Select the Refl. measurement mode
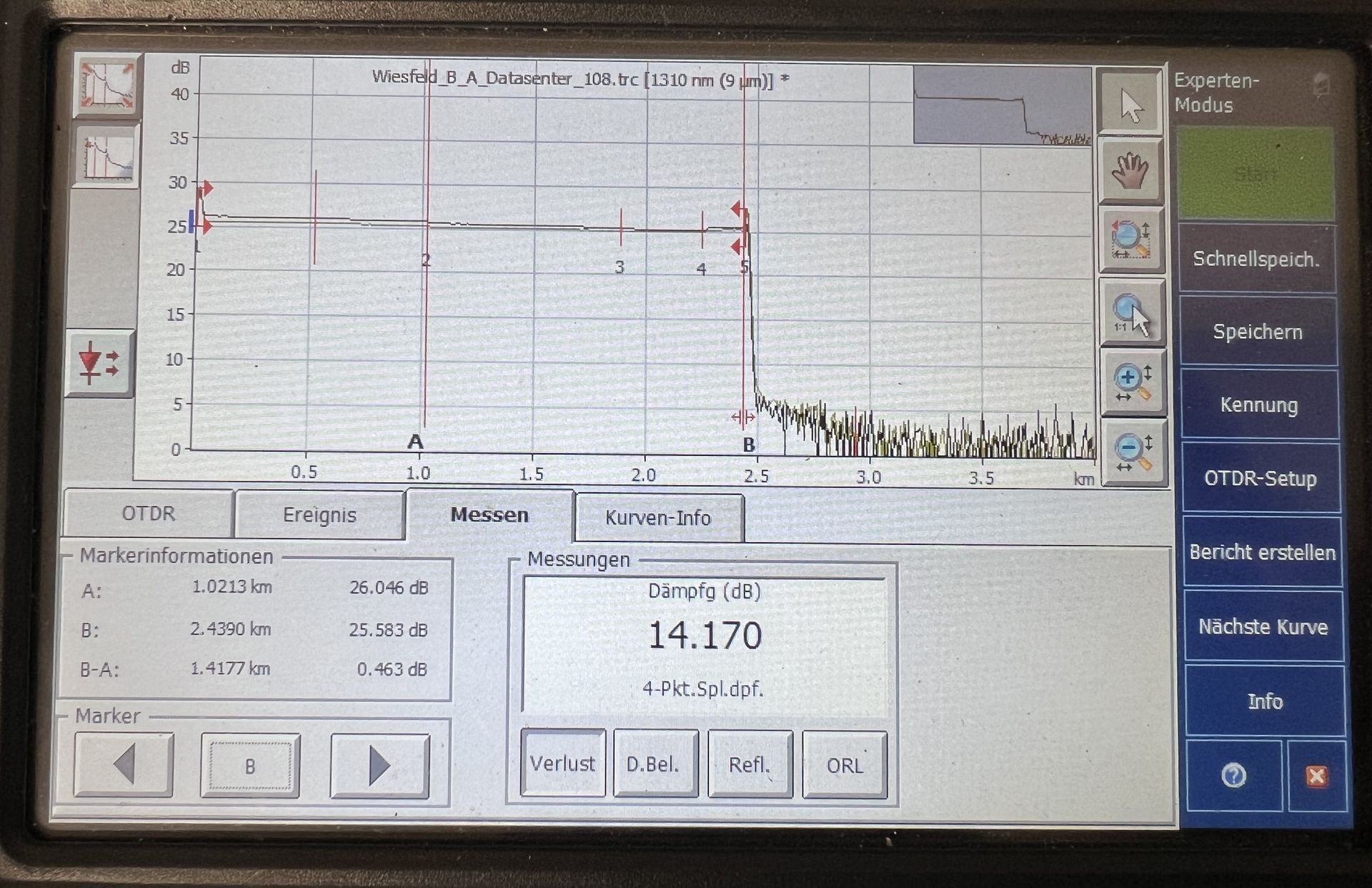The height and width of the screenshot is (888, 1372). [750, 765]
